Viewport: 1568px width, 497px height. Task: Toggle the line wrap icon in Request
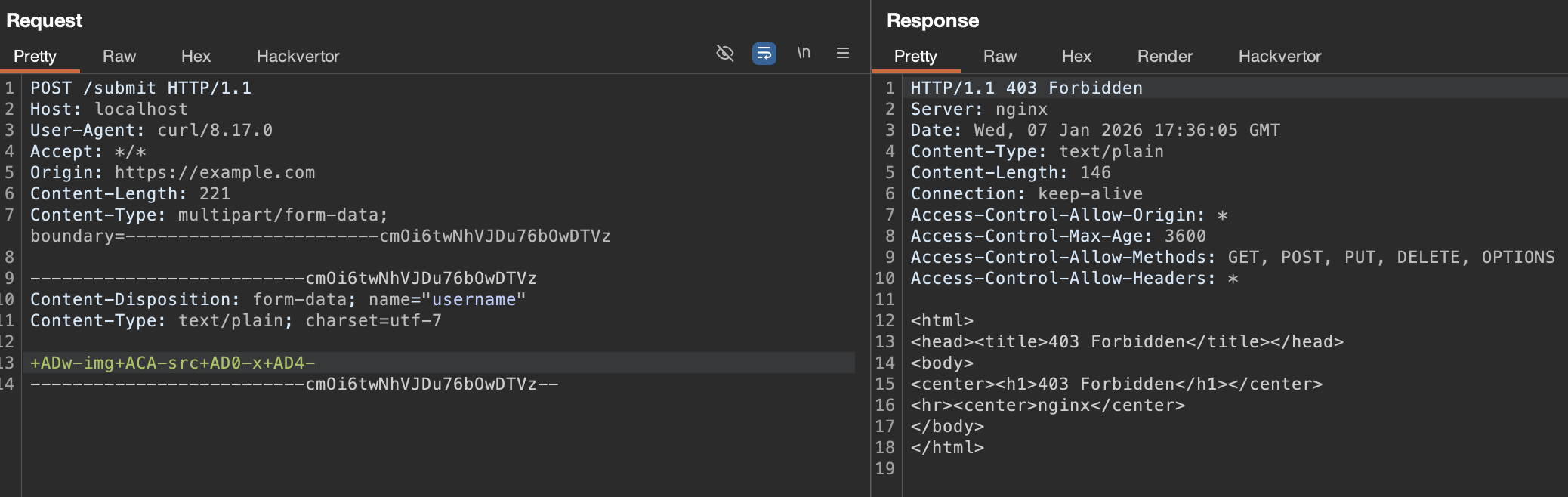pos(764,53)
